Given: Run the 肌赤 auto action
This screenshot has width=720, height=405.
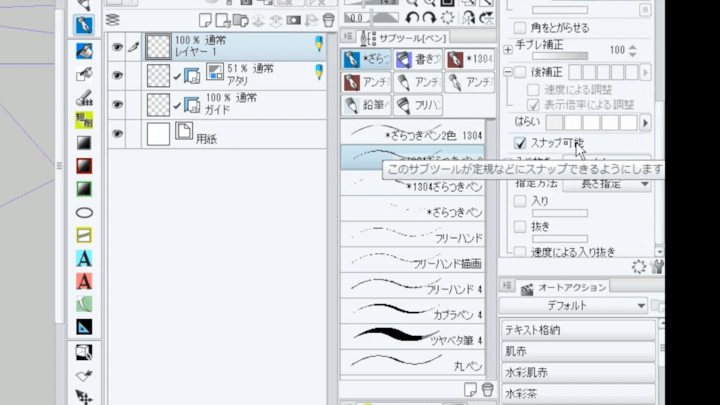Looking at the screenshot, I should pyautogui.click(x=578, y=351).
